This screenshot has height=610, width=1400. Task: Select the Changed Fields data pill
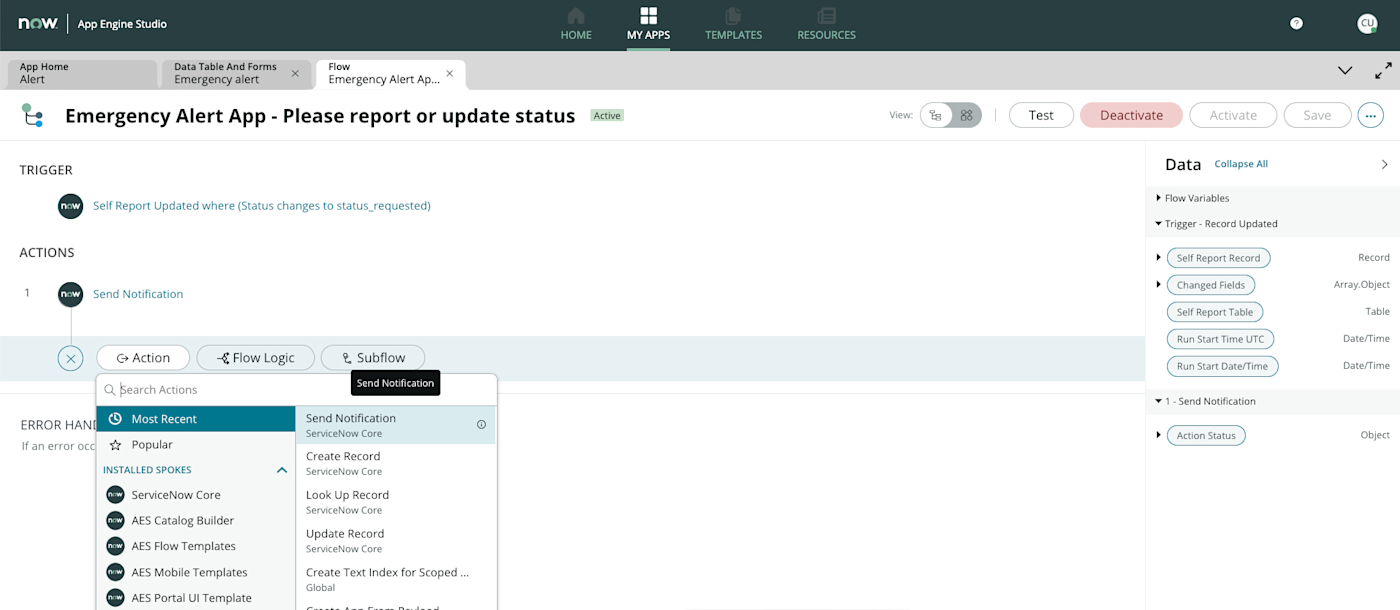tap(1211, 285)
